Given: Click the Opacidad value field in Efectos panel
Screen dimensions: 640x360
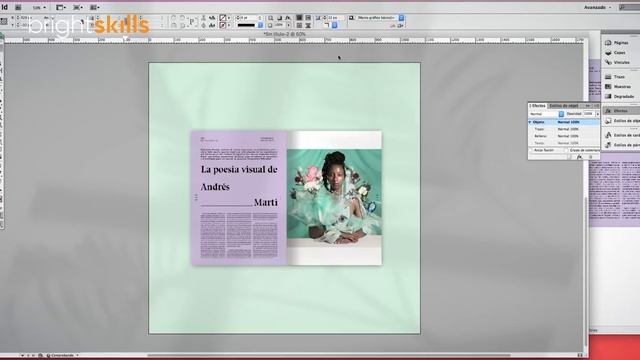Looking at the screenshot, I should tap(588, 114).
